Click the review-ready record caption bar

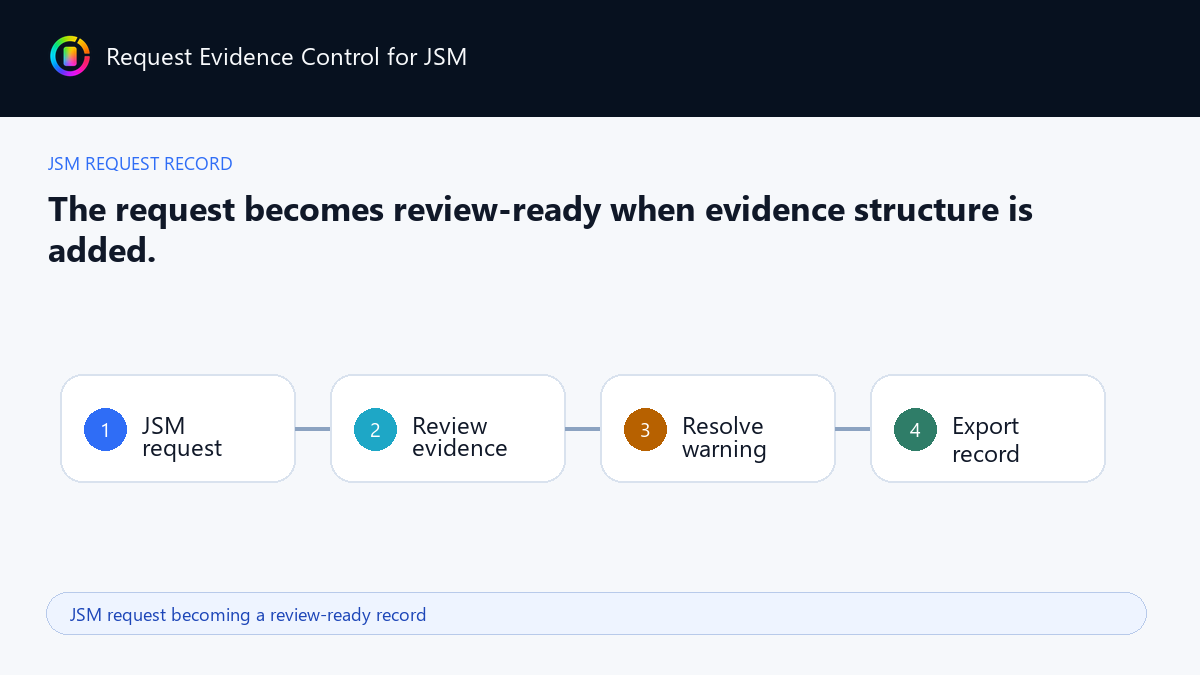pyautogui.click(x=596, y=614)
